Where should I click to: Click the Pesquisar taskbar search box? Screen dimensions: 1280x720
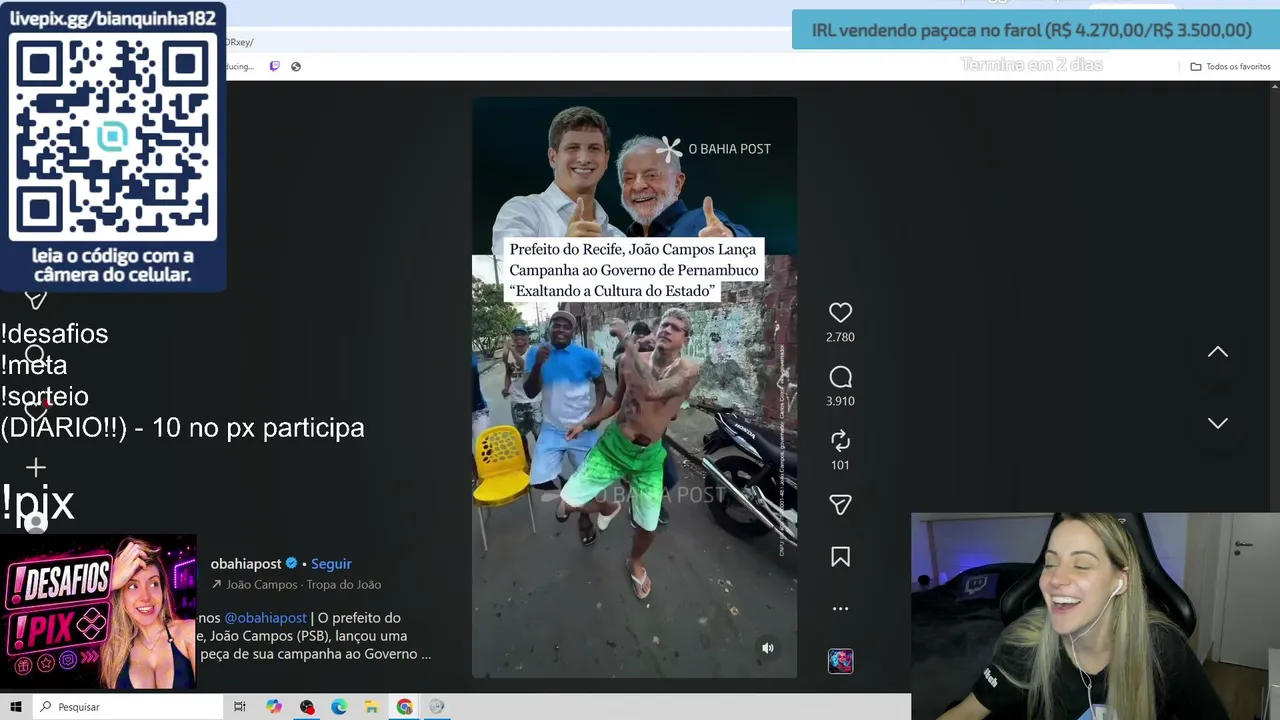pos(128,707)
